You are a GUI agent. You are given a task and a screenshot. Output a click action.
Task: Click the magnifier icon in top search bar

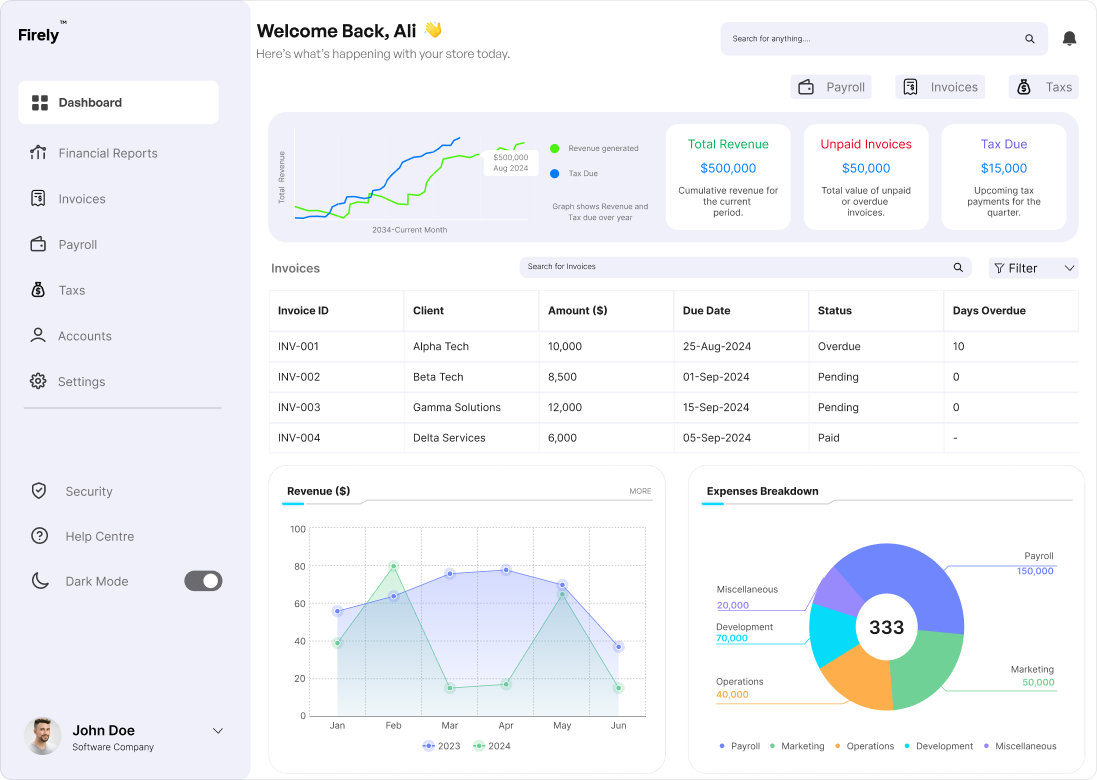coord(1029,39)
